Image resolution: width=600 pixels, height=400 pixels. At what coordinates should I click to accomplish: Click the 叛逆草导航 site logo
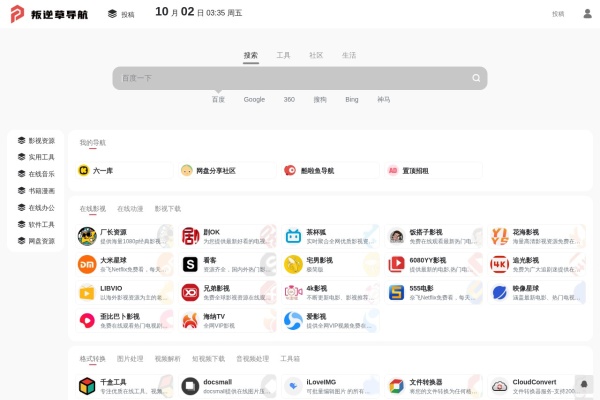pyautogui.click(x=49, y=14)
